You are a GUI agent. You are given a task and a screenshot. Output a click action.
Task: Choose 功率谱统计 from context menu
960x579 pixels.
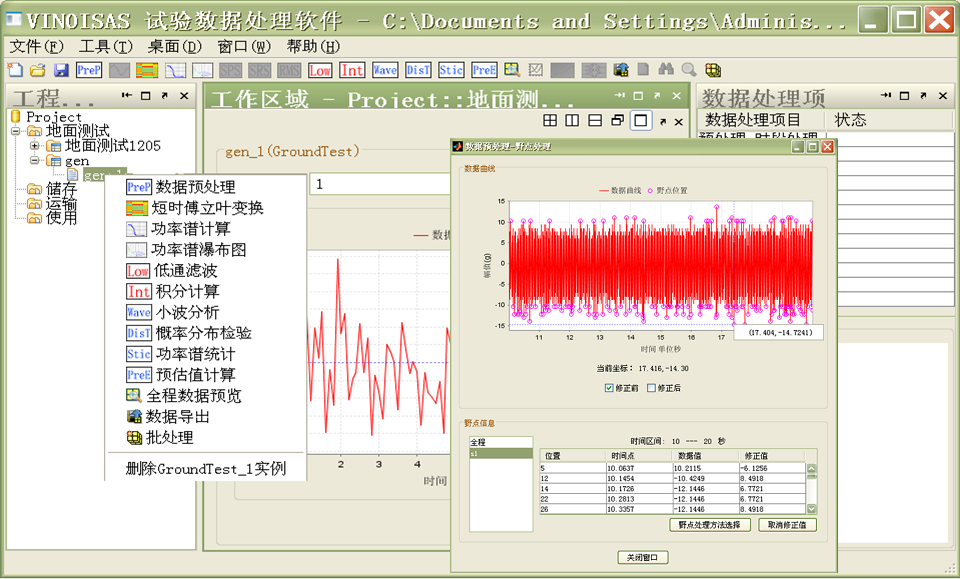(205, 354)
